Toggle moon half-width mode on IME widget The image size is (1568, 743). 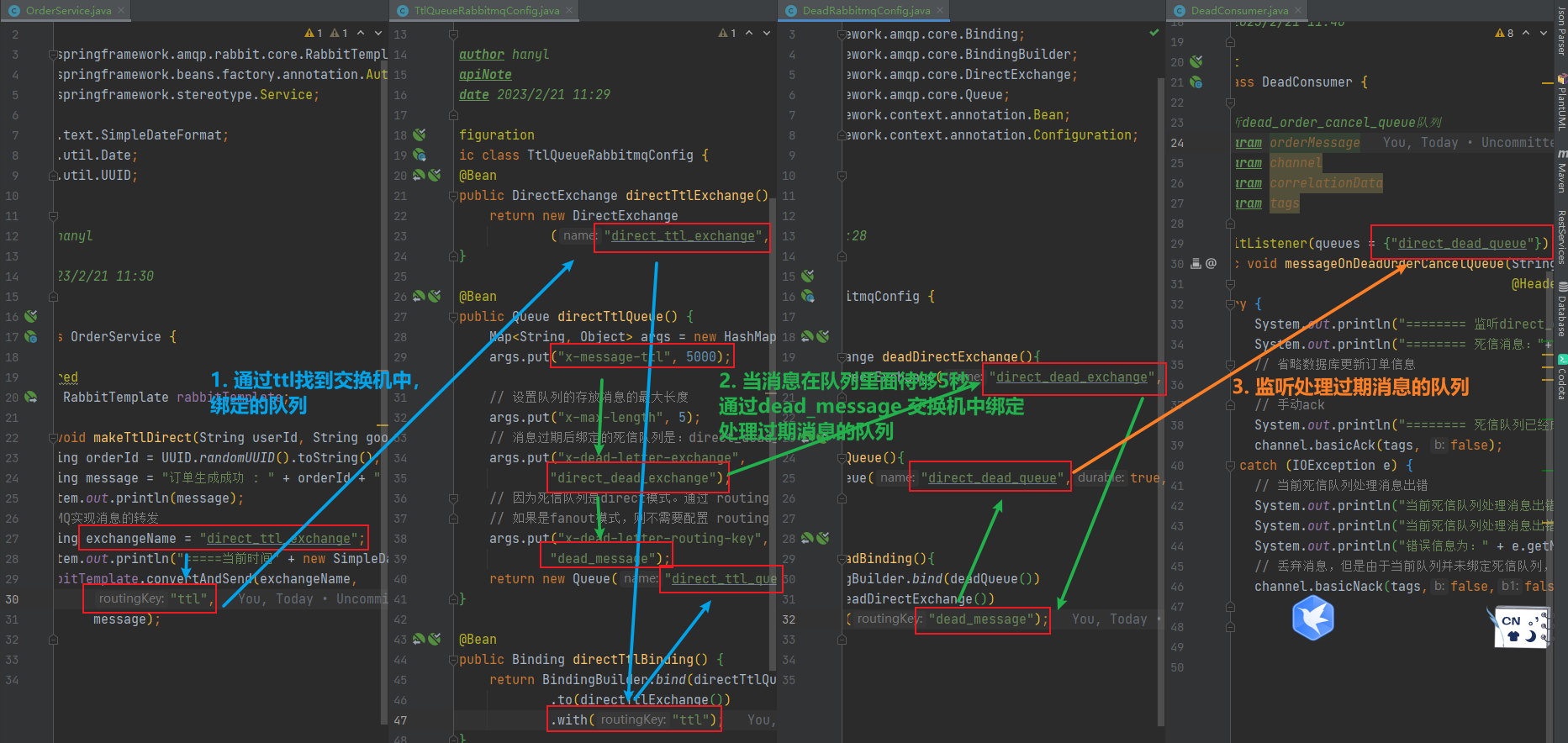click(1531, 636)
